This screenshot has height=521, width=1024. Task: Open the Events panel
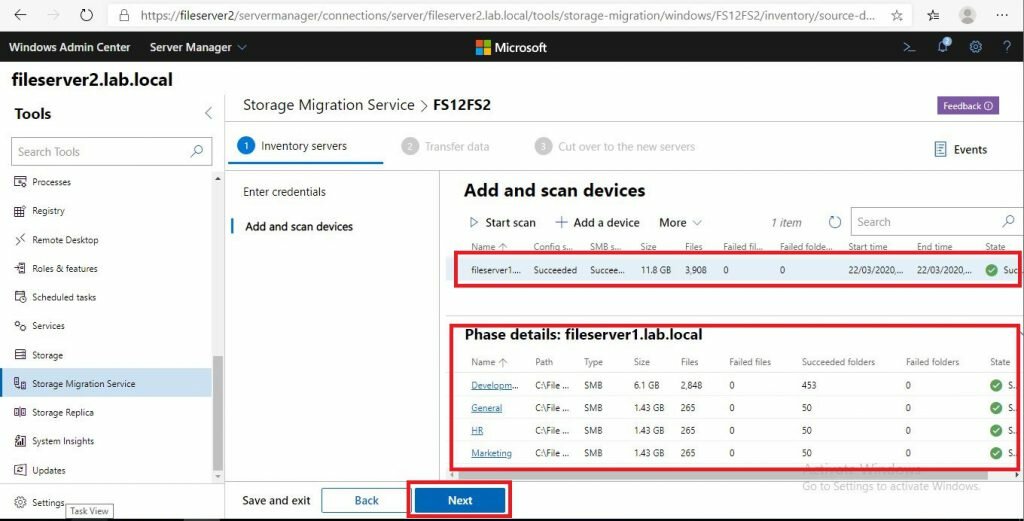click(960, 150)
